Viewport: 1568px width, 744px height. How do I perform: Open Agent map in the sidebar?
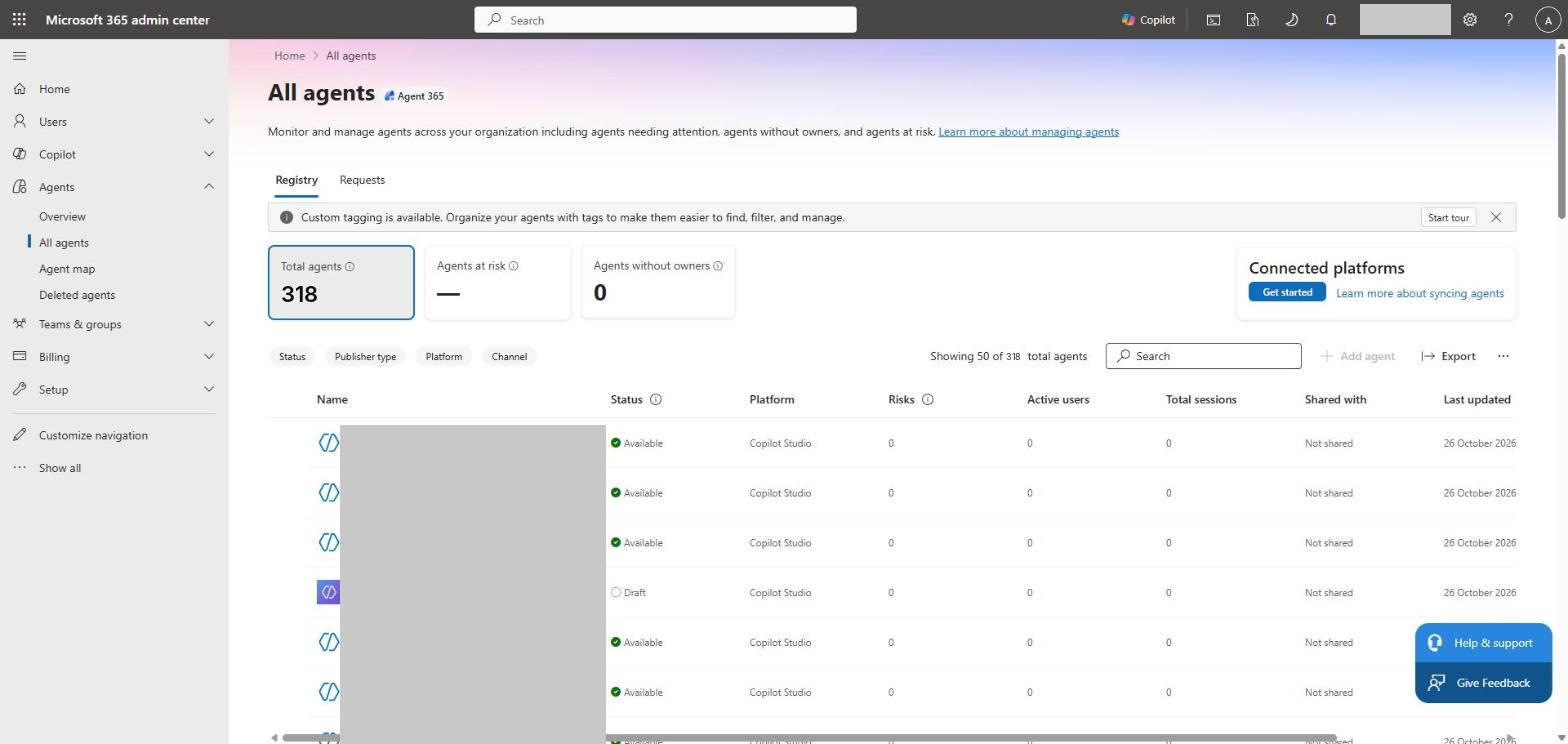coord(67,269)
